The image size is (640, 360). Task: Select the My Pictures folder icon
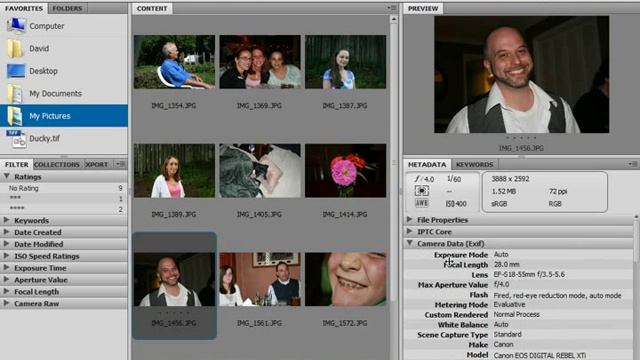coord(15,116)
